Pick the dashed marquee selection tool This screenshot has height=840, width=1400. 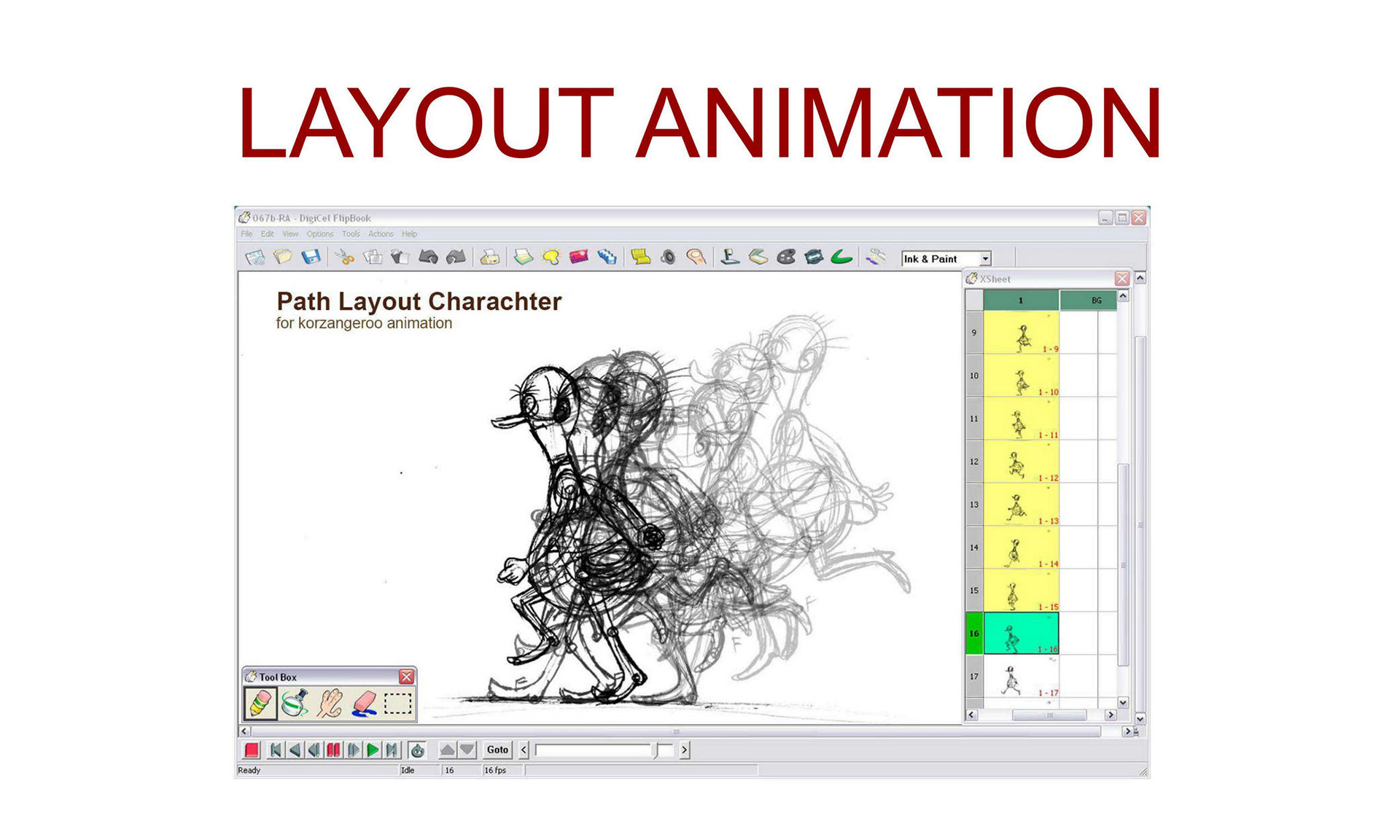[398, 704]
